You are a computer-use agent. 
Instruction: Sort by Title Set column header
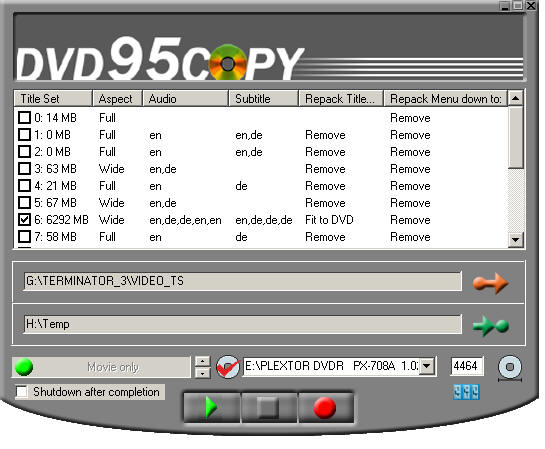click(x=53, y=99)
